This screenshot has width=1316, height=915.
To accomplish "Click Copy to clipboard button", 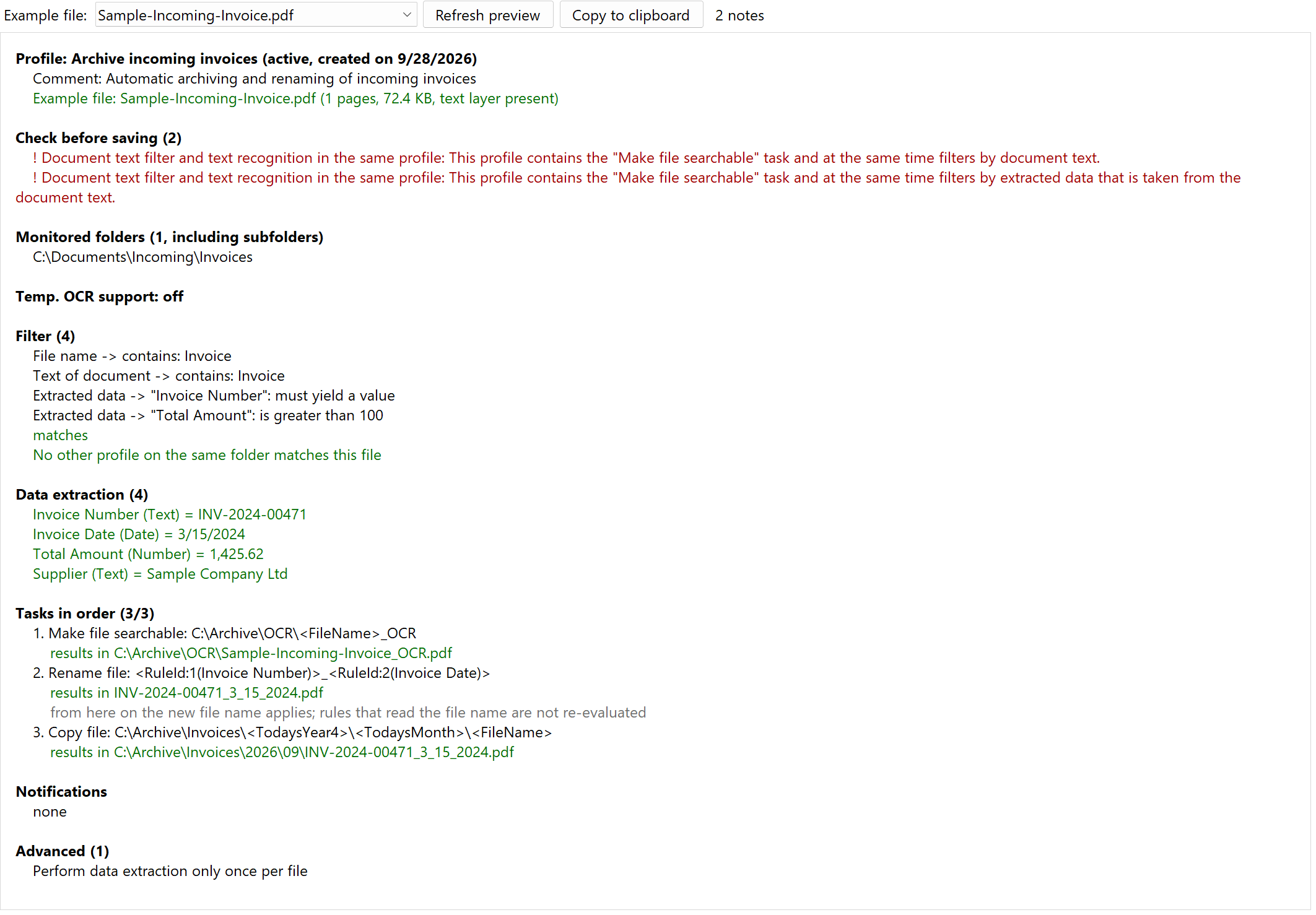I will [630, 15].
